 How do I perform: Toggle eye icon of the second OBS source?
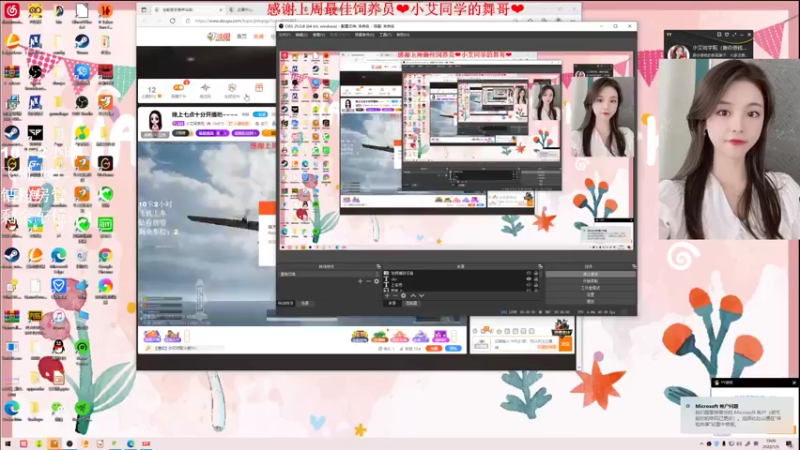pos(529,279)
